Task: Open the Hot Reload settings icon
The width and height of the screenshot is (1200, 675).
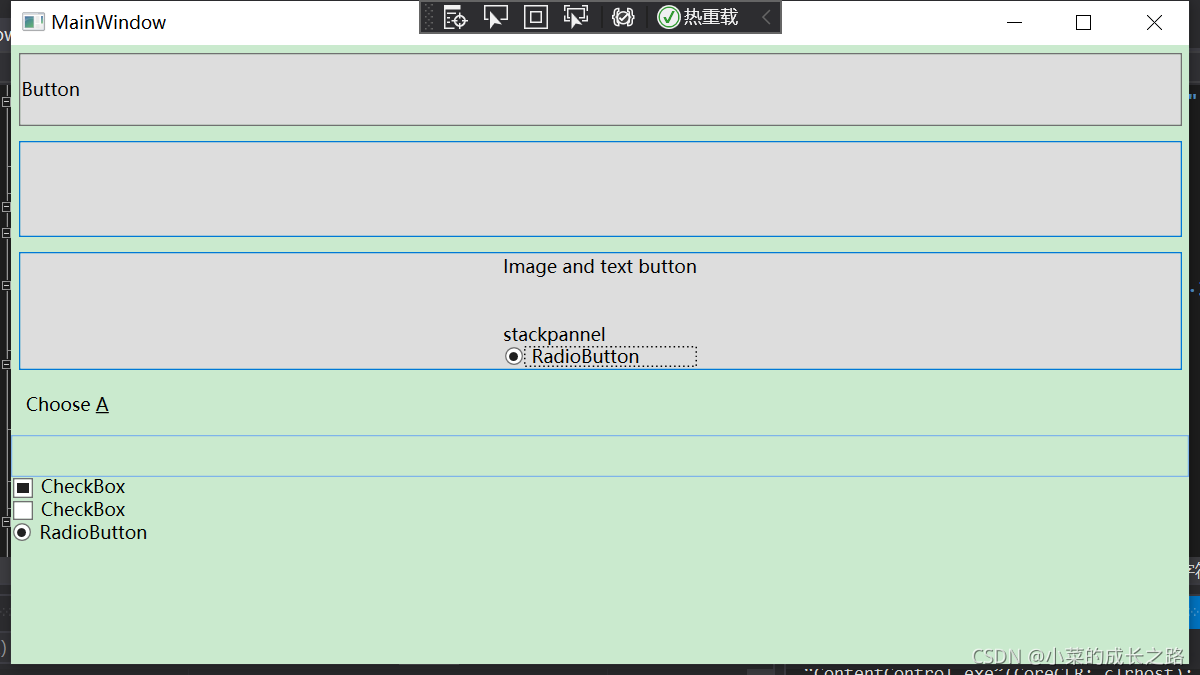Action: click(x=622, y=17)
